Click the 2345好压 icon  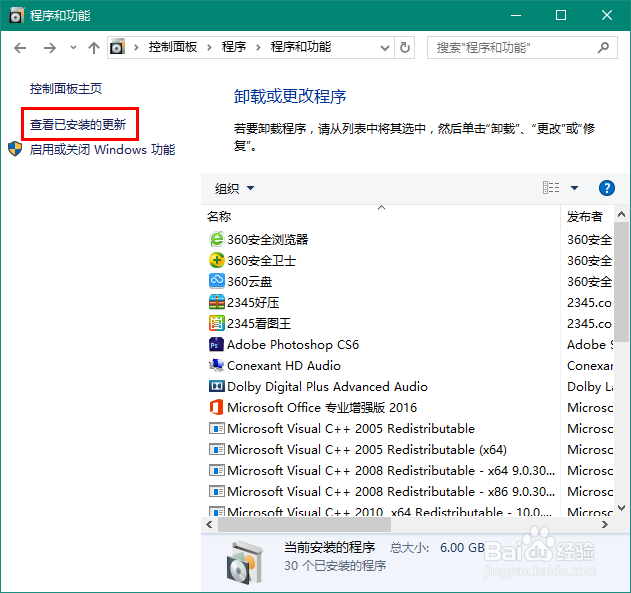(217, 302)
